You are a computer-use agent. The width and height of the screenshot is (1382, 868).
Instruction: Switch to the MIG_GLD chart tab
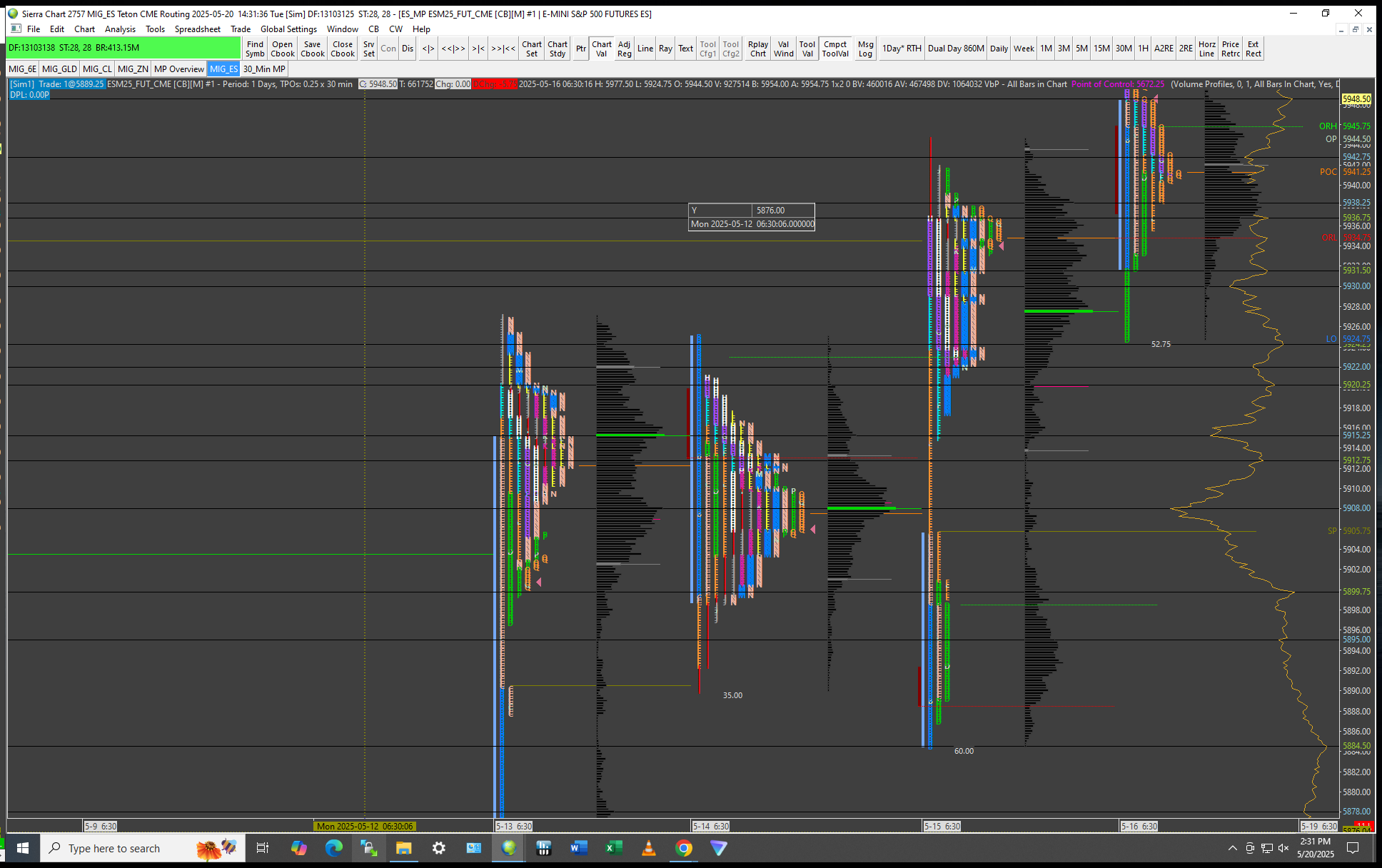[59, 69]
